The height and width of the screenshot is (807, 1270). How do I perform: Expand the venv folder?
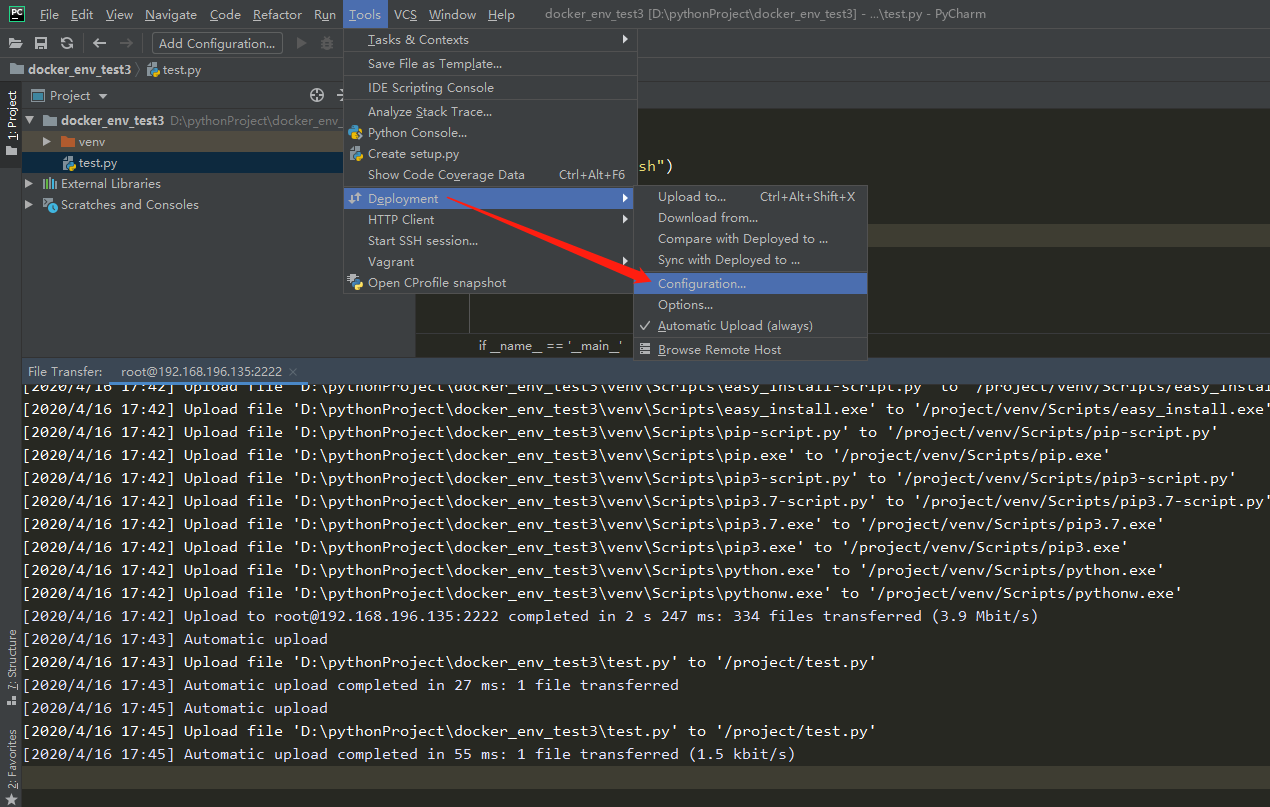click(46, 142)
